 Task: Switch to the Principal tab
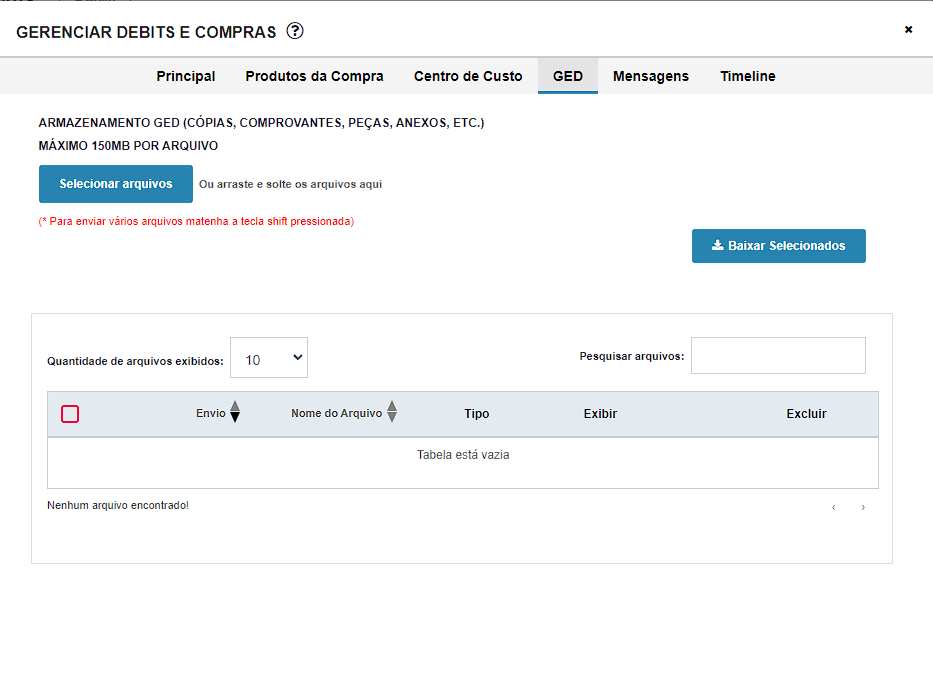click(186, 76)
